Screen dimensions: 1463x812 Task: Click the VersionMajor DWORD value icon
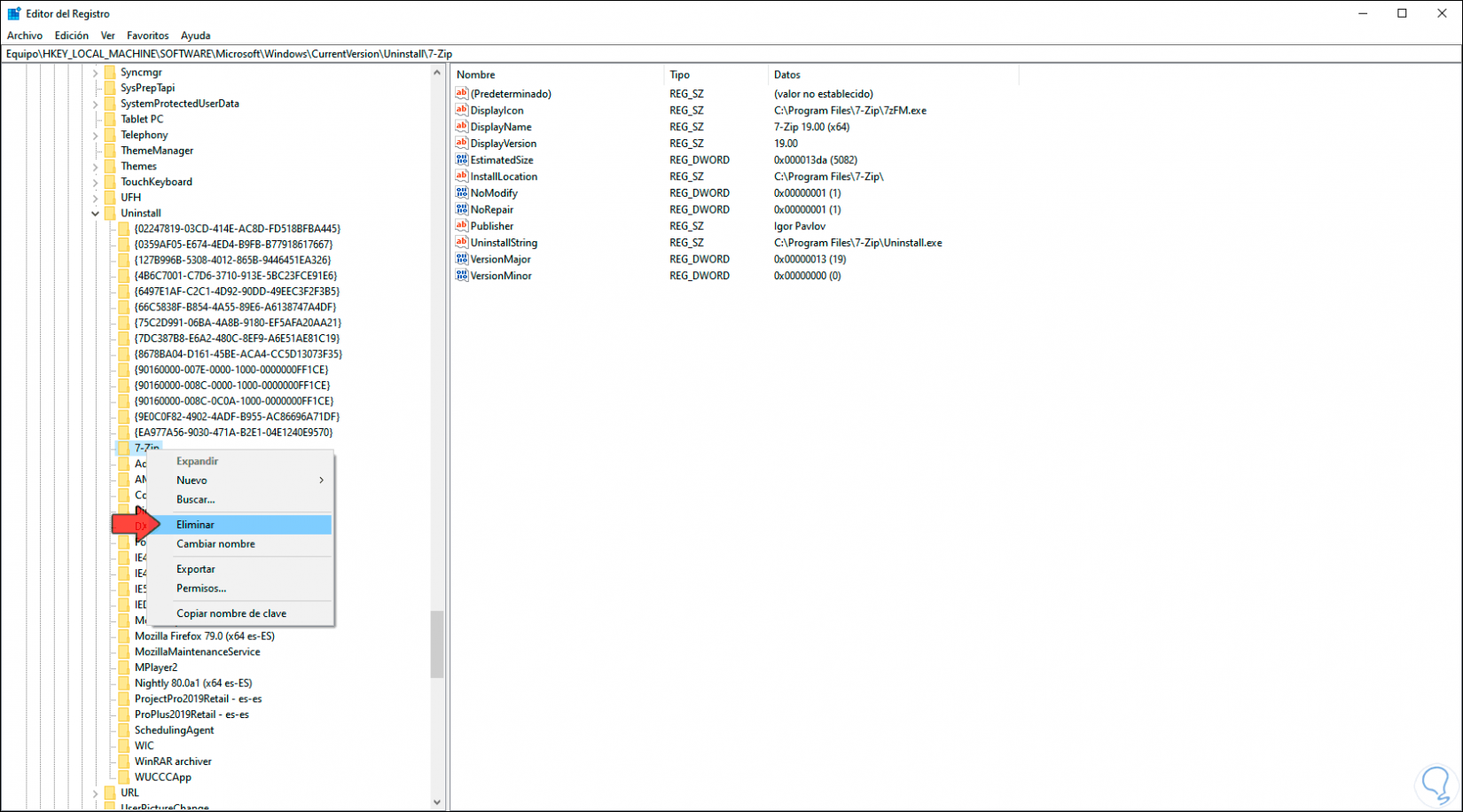[461, 259]
